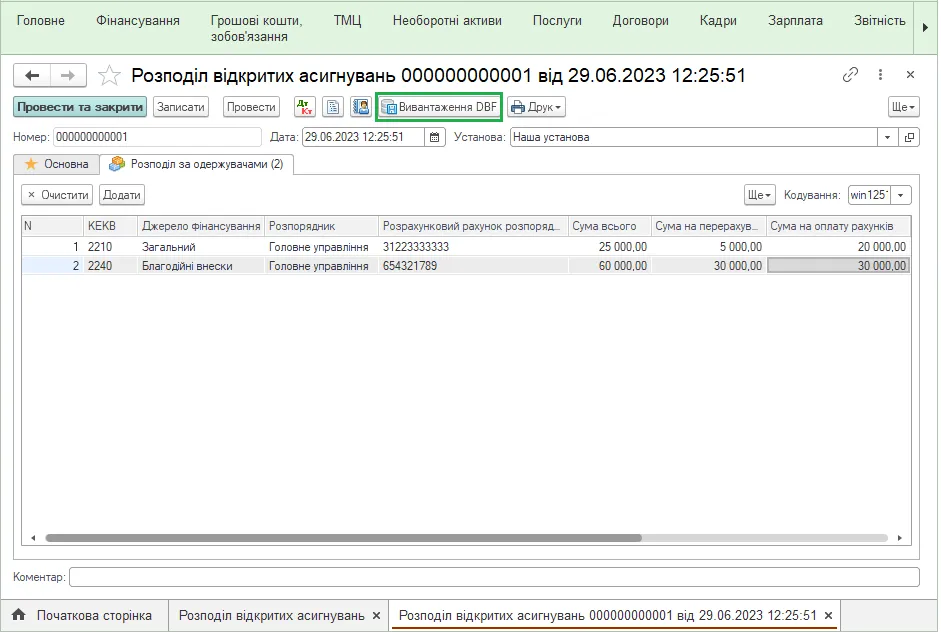Click the Розпорядник column header
Screen dimensions: 941x632
coord(321,226)
